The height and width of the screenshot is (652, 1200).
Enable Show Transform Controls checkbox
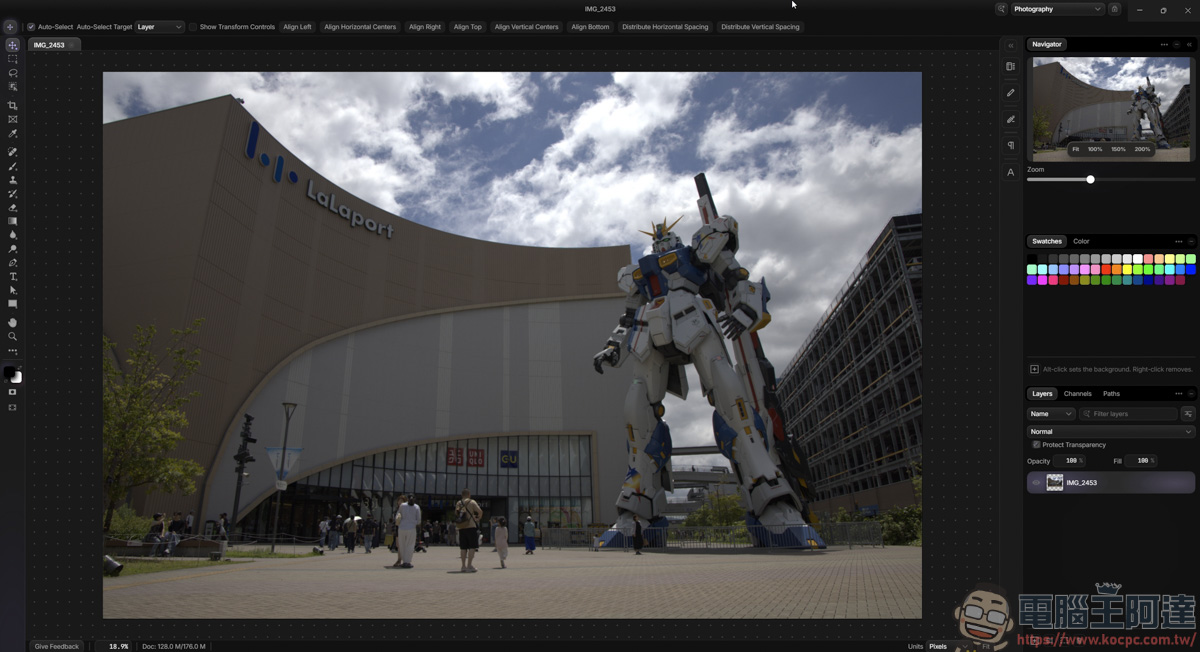coord(193,27)
